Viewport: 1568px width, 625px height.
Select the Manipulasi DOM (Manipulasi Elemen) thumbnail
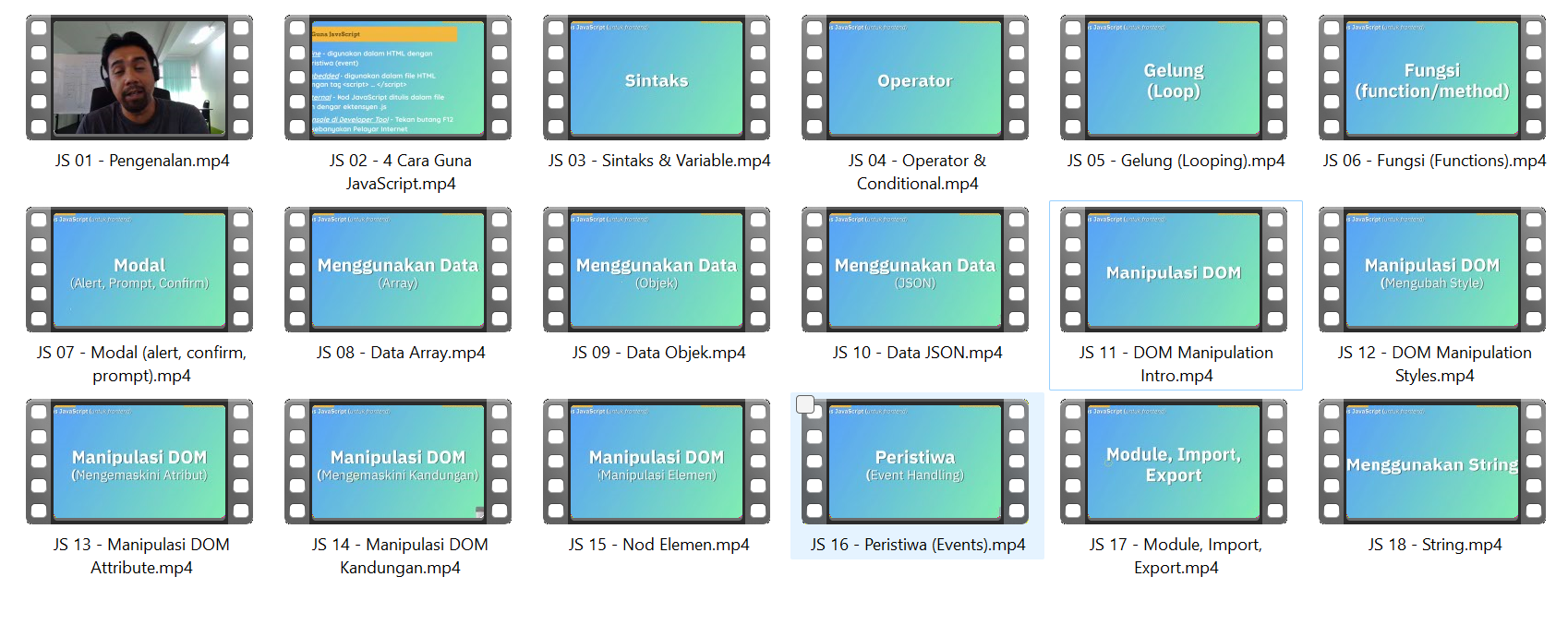(x=657, y=462)
